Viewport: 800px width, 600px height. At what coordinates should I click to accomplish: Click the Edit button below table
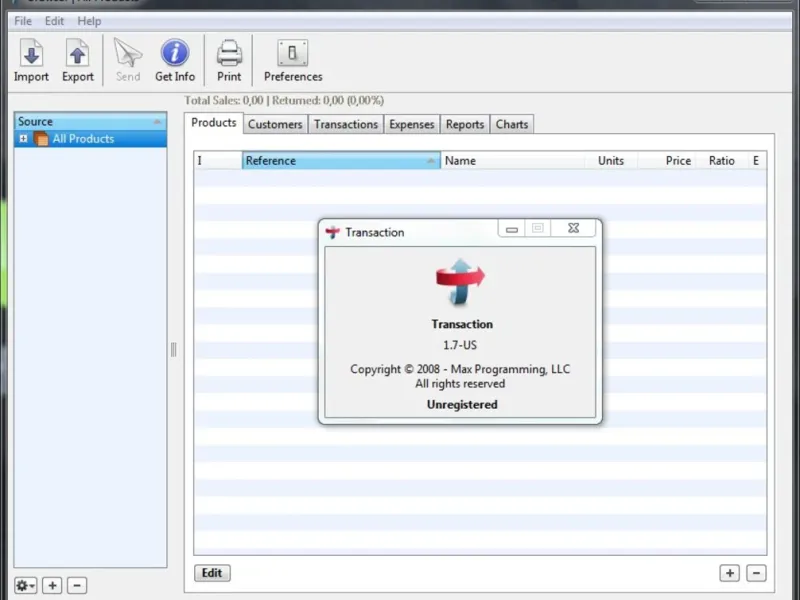[x=212, y=573]
